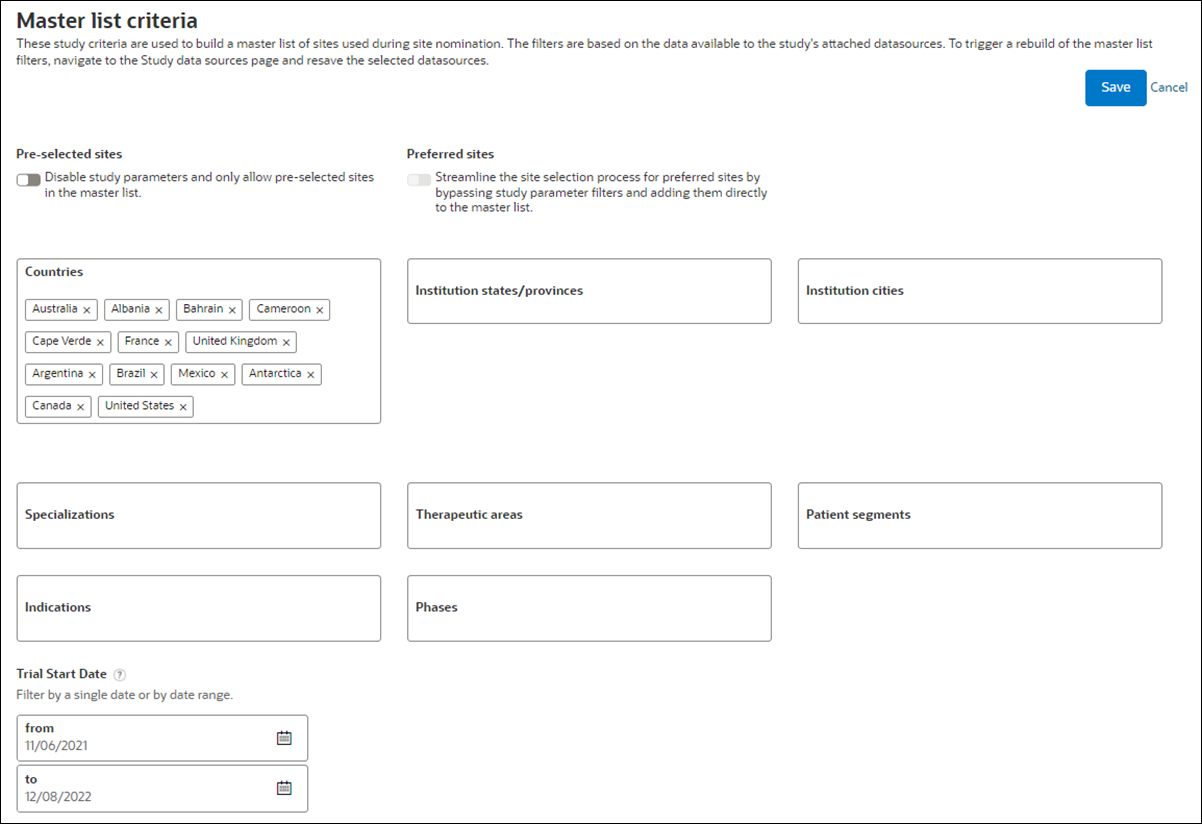Open the Institution cities selector
Screen dimensions: 1202x824
point(980,291)
